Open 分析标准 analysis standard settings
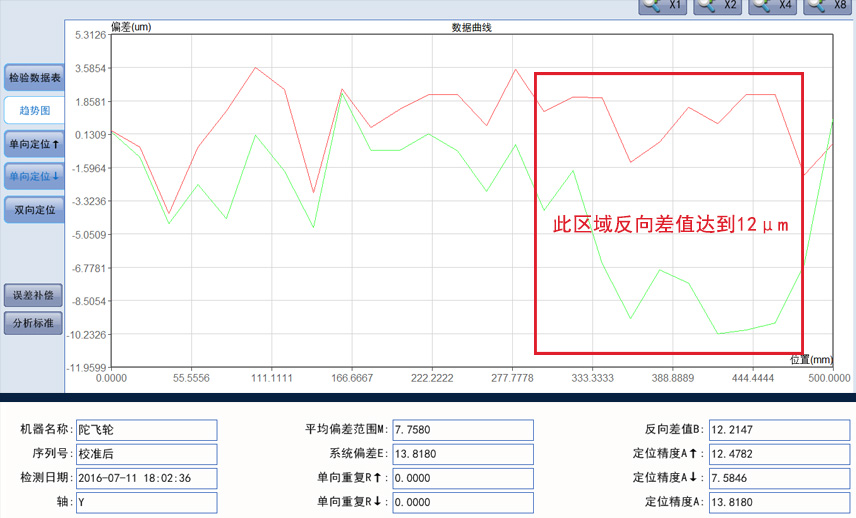This screenshot has width=856, height=518. coord(35,323)
